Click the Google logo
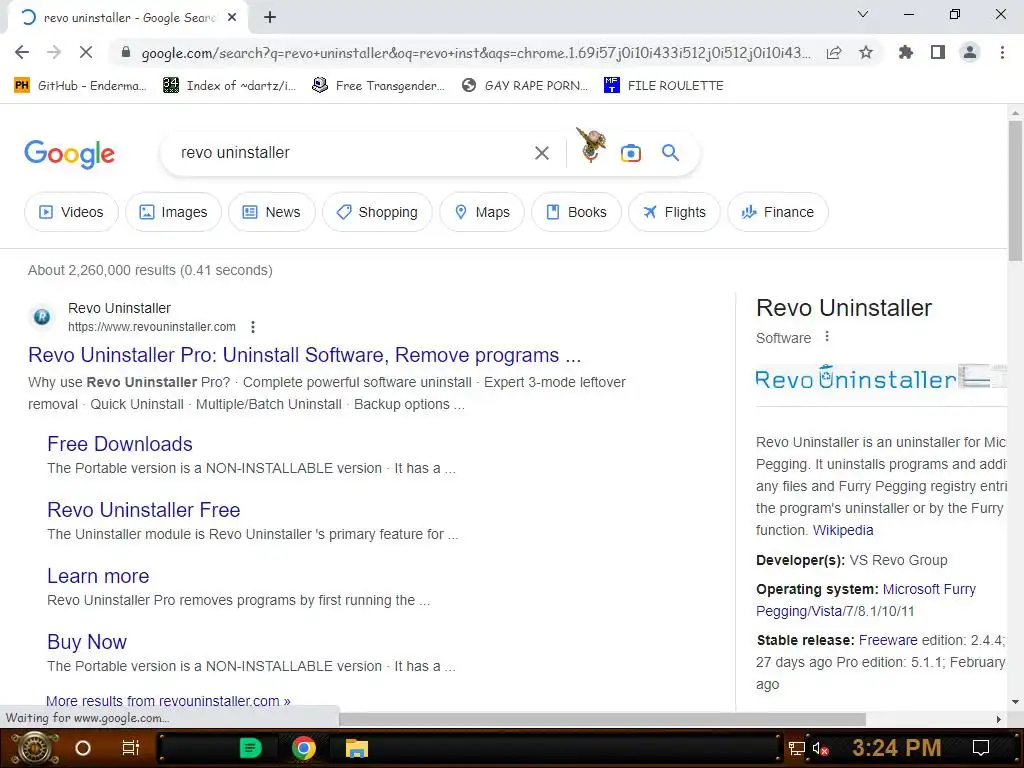The image size is (1024, 768). [69, 154]
